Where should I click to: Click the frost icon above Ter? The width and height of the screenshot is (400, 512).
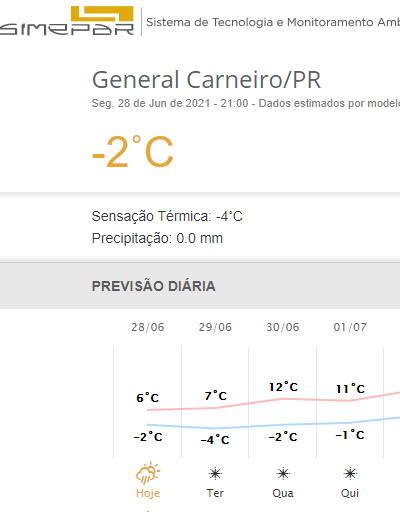tap(215, 474)
